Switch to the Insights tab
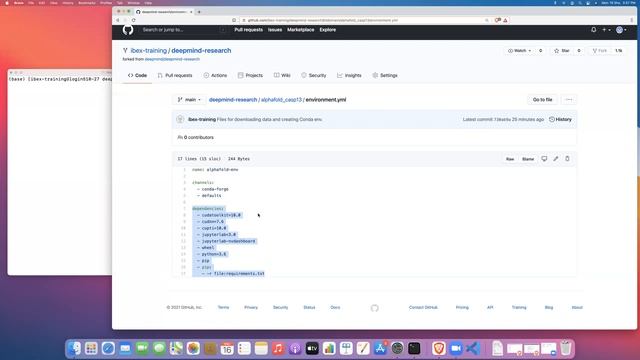The width and height of the screenshot is (640, 360). 349,76
